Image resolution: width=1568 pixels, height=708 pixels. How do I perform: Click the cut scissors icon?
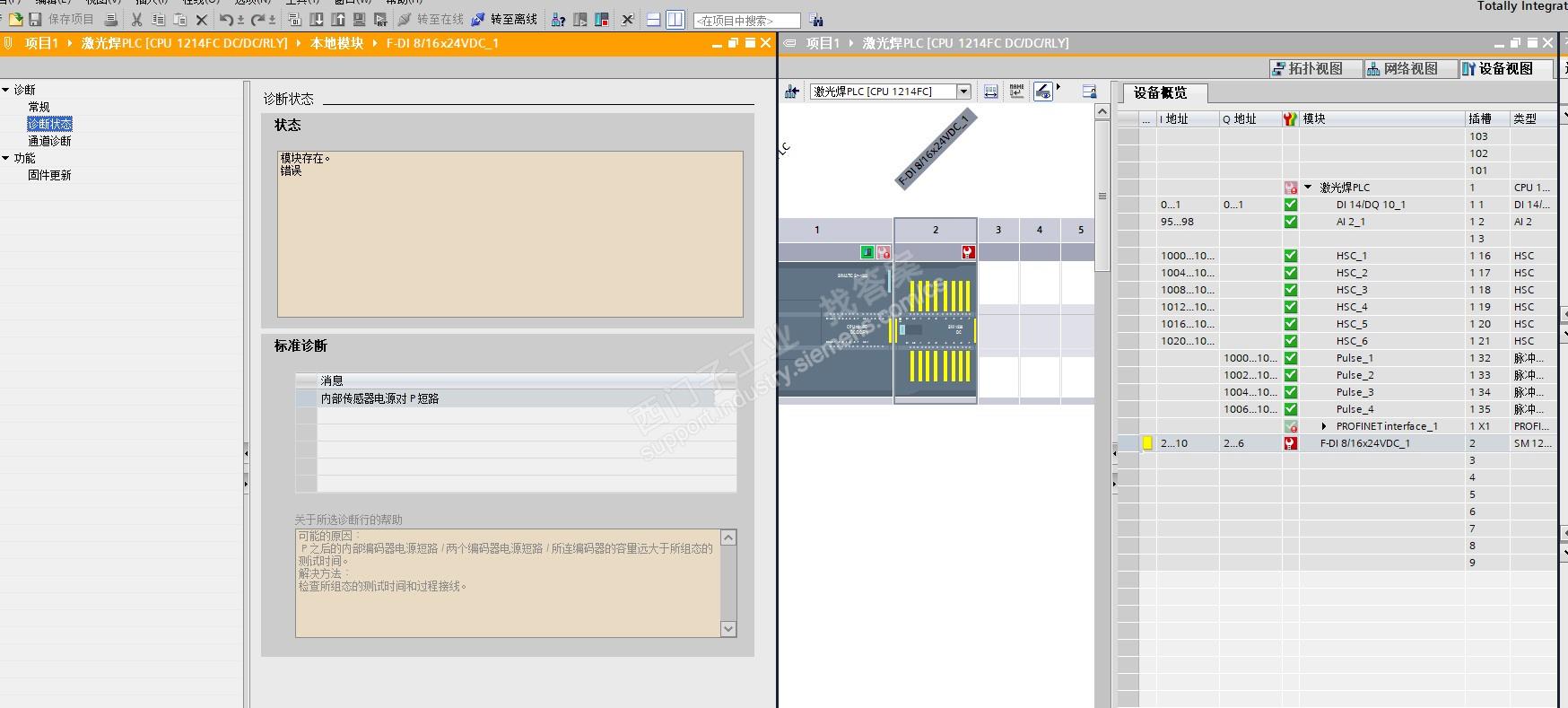click(x=136, y=19)
